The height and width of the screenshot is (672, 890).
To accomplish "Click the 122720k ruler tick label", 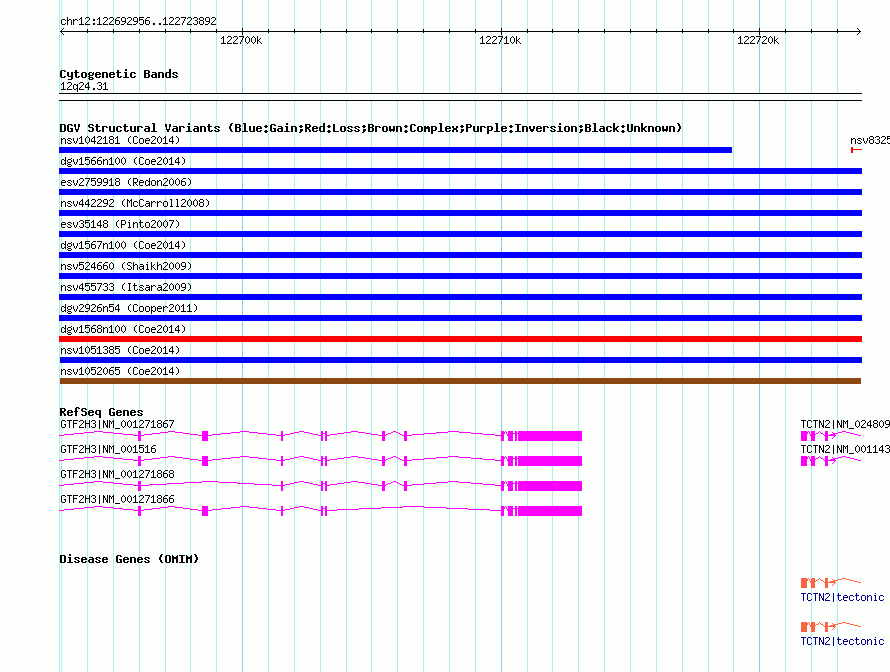I will (758, 40).
